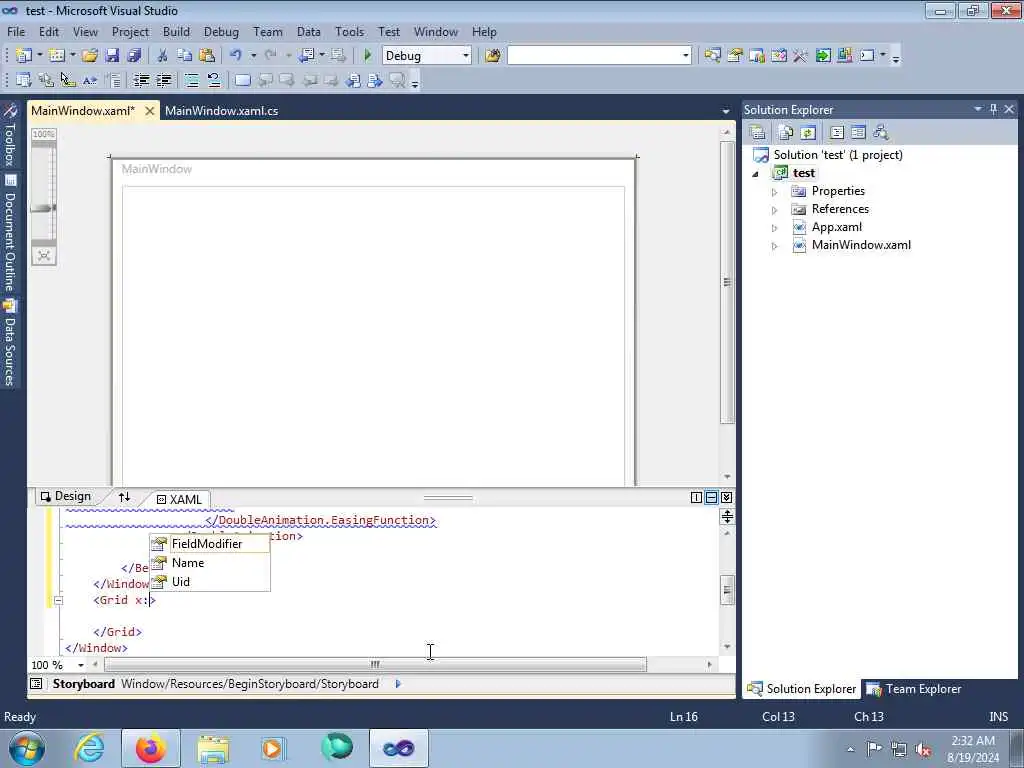Toggle a bookmark on current line

242,80
